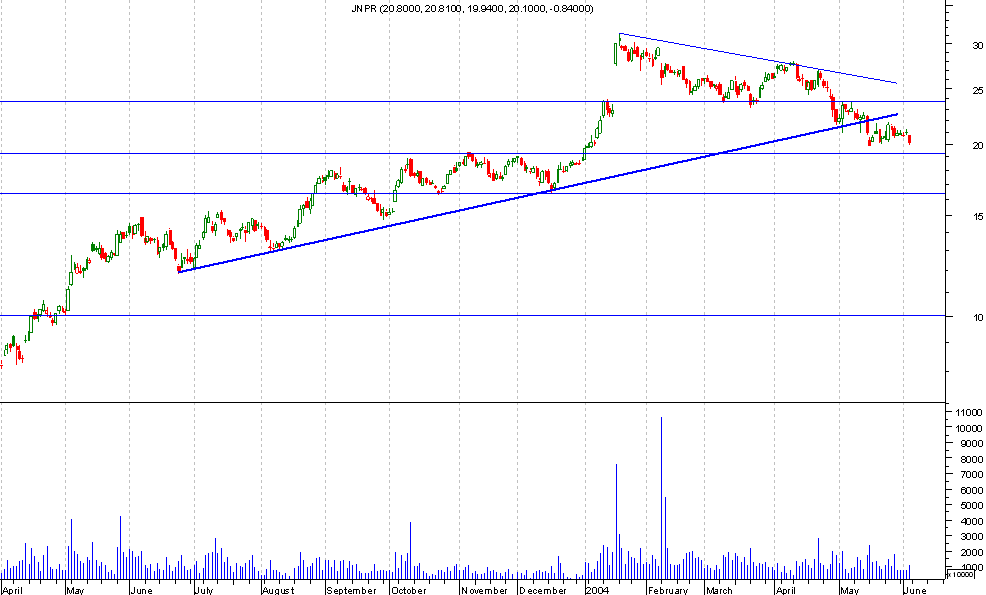Viewport: 986px width, 595px height.
Task: Select the December date axis label
Action: (x=543, y=591)
